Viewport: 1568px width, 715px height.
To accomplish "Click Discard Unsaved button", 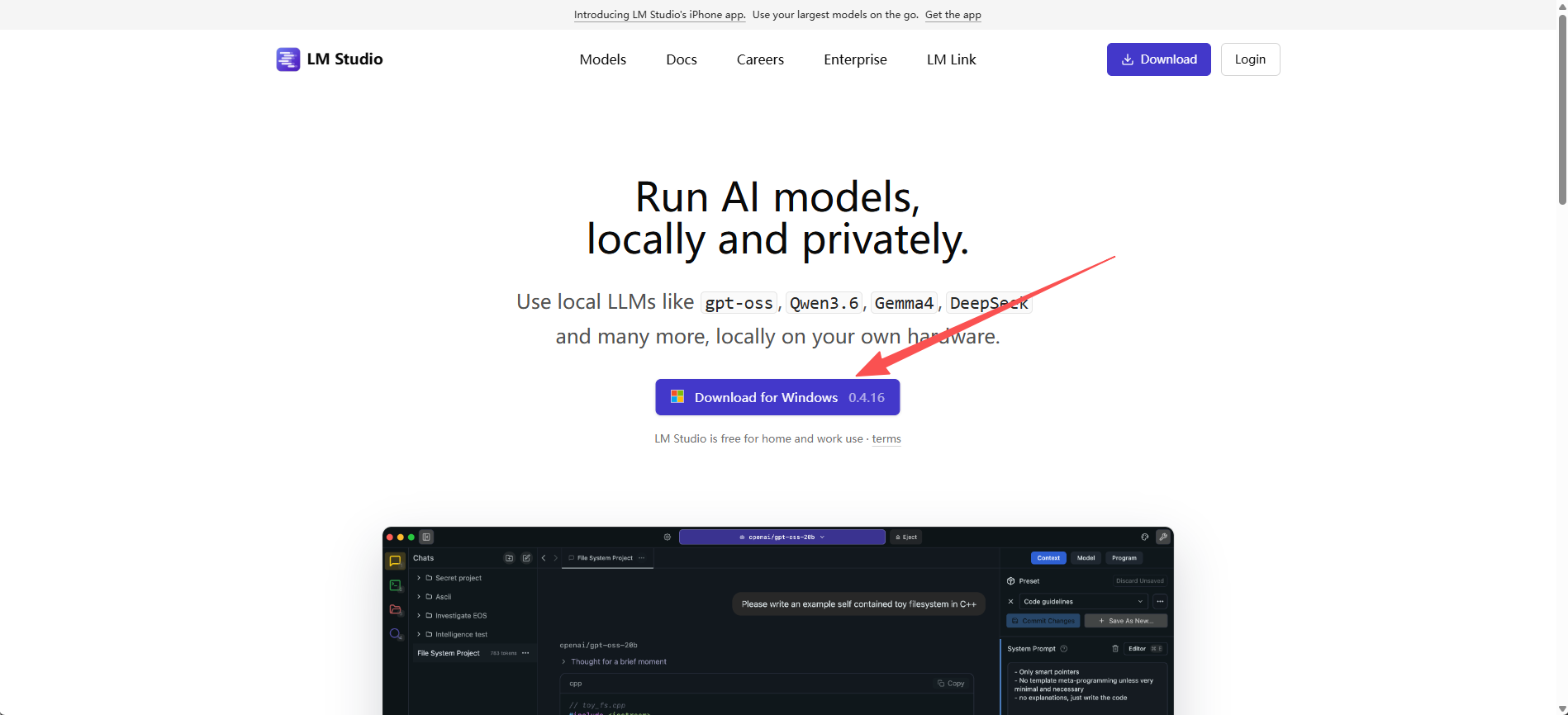I will click(1139, 581).
